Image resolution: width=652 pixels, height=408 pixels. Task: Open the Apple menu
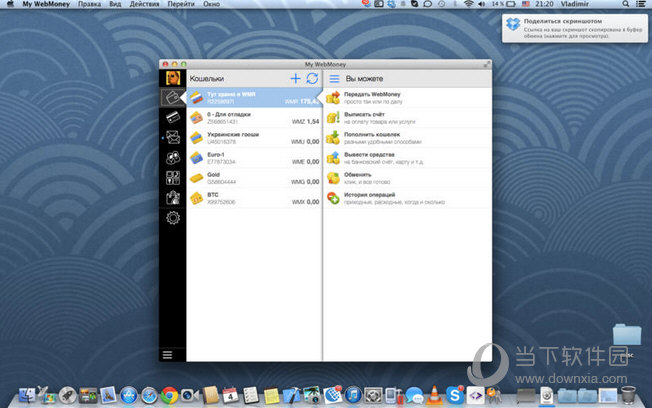10,4
